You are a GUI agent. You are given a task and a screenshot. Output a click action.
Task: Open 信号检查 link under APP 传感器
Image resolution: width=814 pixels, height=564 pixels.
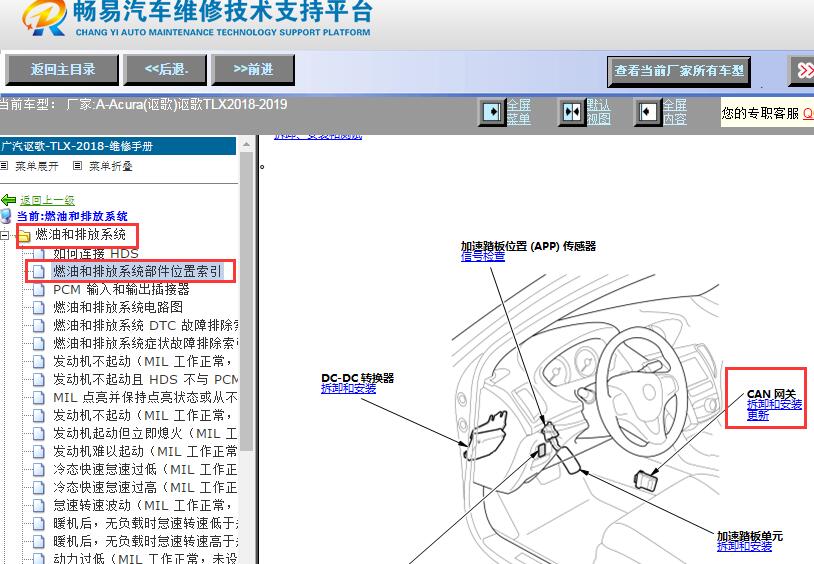point(483,256)
